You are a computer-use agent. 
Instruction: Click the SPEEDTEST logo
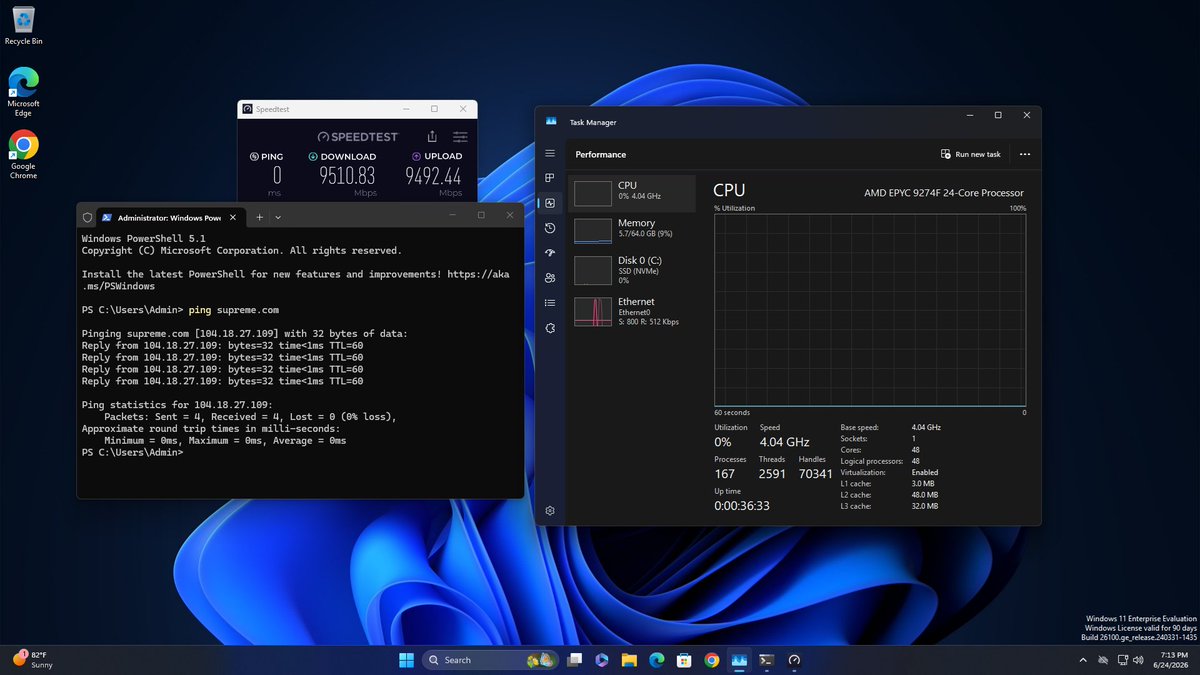pyautogui.click(x=357, y=137)
